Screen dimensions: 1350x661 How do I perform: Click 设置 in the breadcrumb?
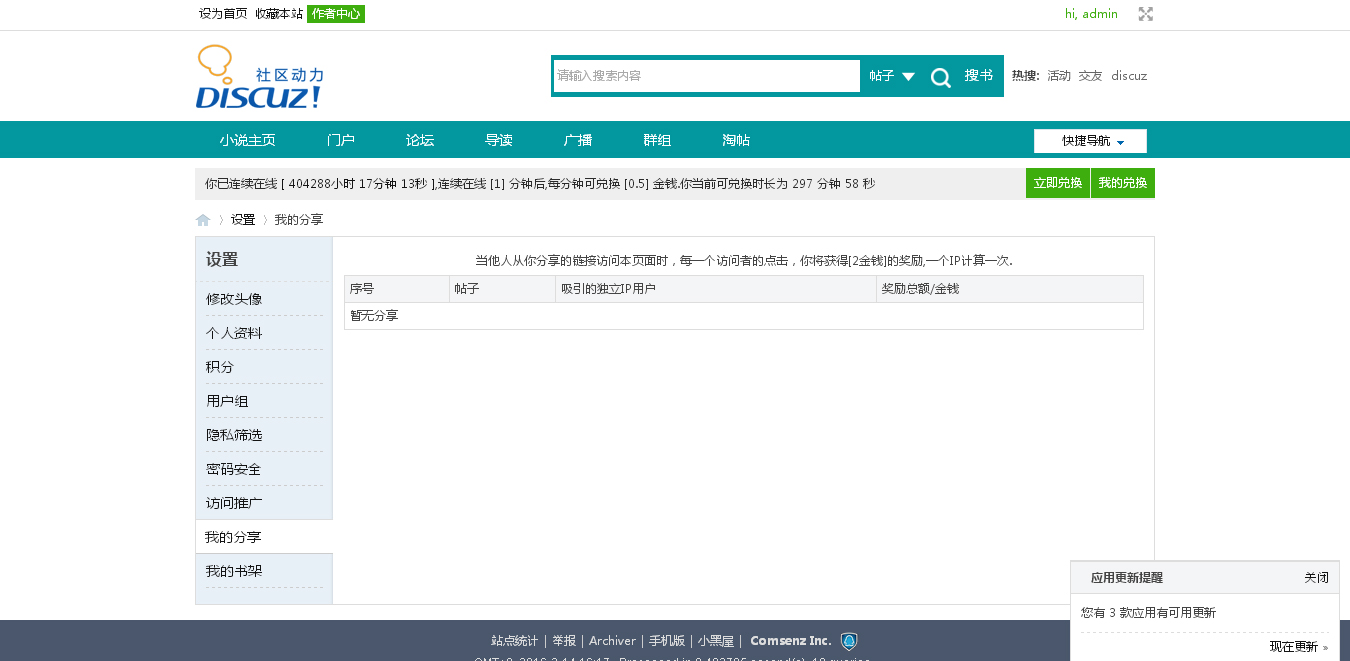243,220
